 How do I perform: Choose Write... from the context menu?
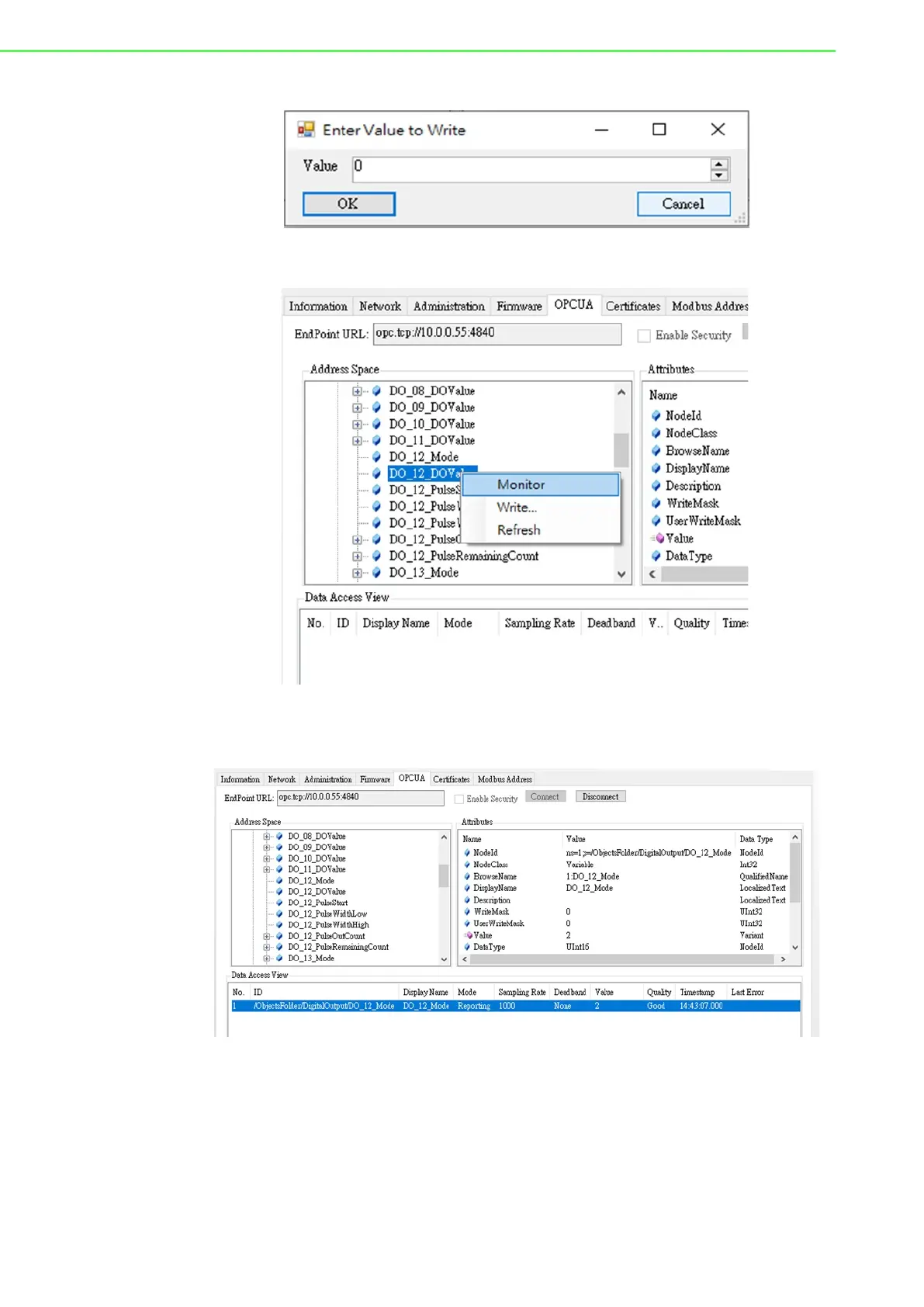click(541, 508)
